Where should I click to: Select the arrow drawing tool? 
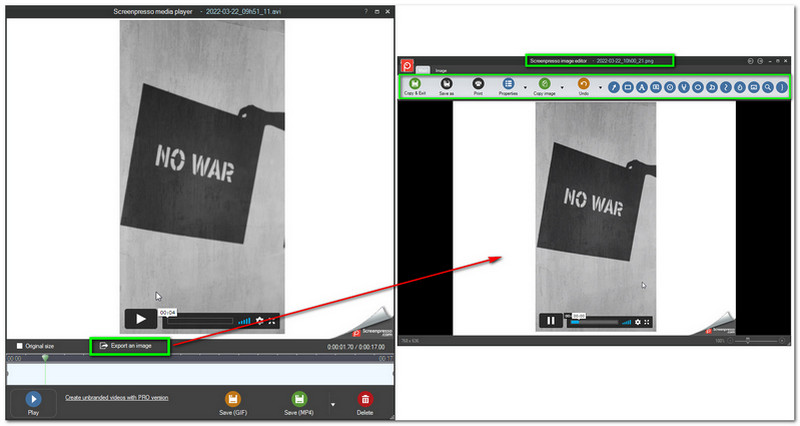(x=614, y=87)
